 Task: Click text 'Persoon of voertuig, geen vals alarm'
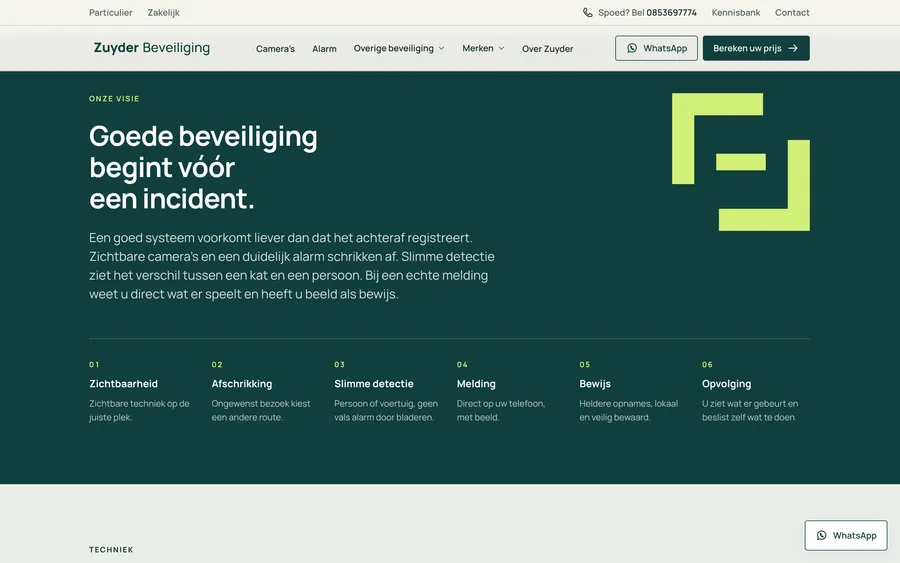pyautogui.click(x=386, y=410)
